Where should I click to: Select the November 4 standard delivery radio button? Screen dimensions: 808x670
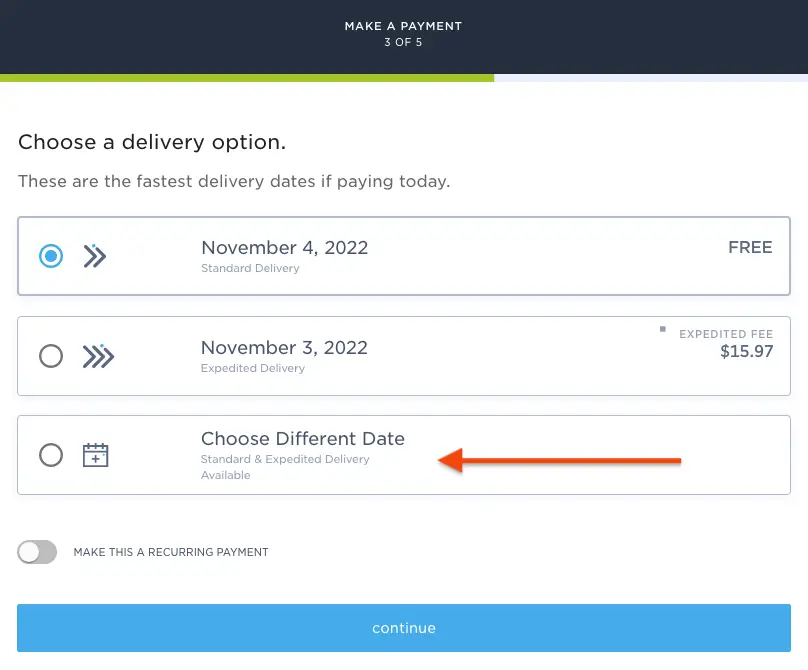coord(51,256)
